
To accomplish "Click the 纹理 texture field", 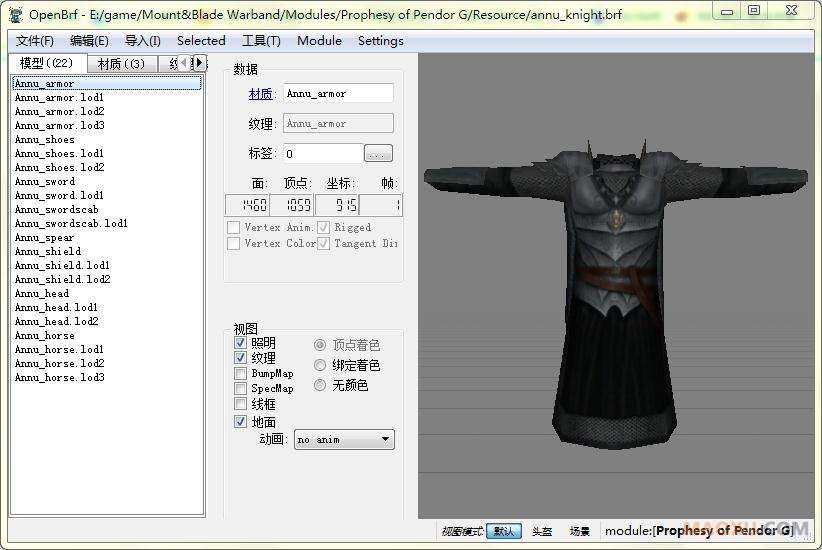I will tap(338, 123).
